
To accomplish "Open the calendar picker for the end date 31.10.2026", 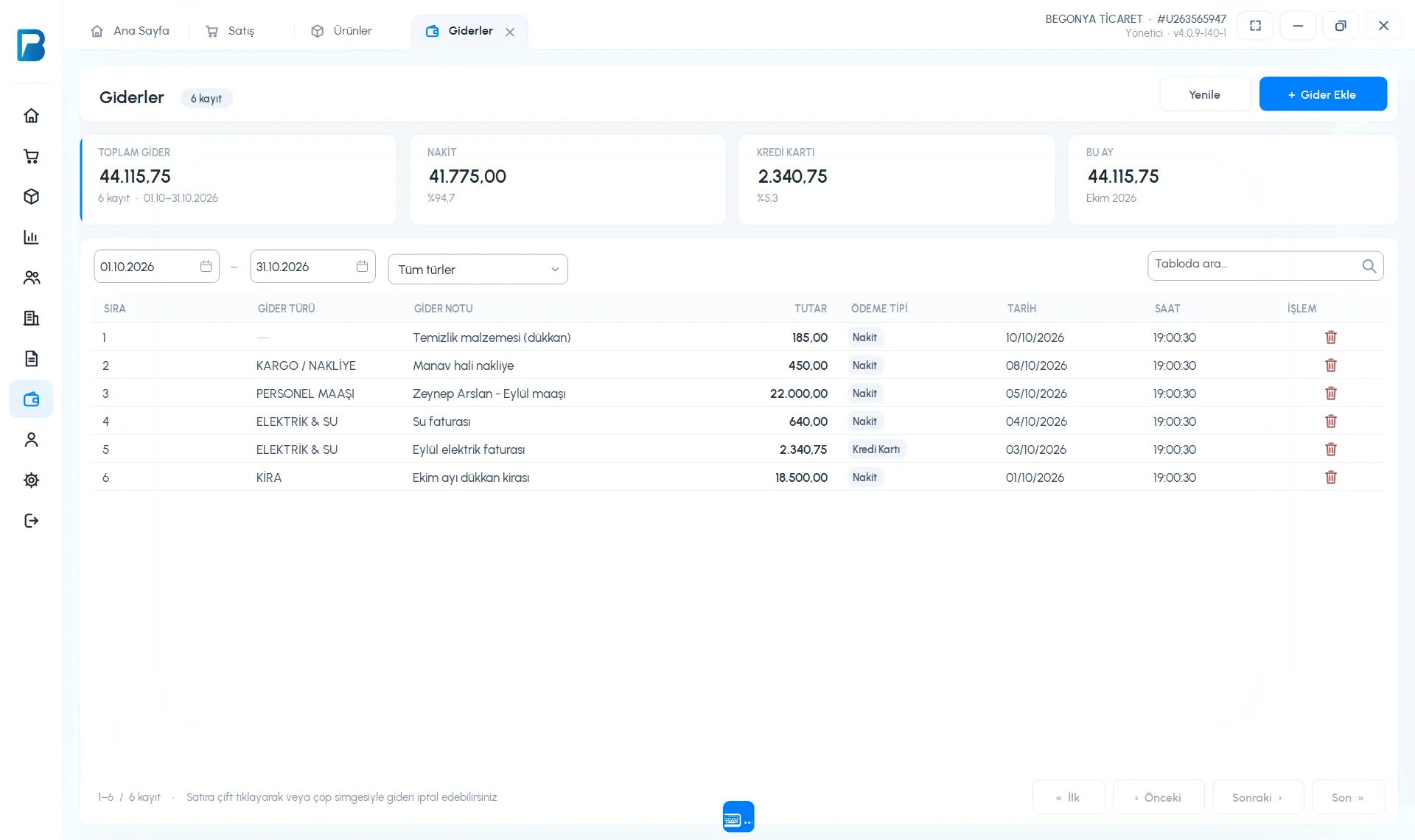I will click(x=362, y=267).
